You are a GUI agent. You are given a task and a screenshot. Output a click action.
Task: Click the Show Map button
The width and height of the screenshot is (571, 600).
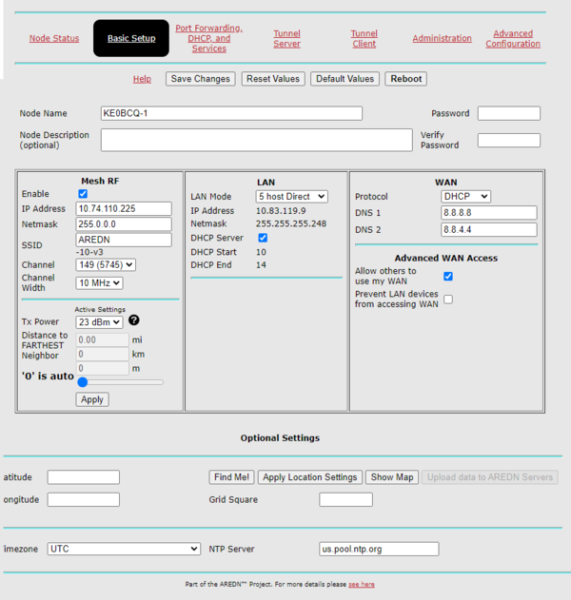(x=392, y=477)
